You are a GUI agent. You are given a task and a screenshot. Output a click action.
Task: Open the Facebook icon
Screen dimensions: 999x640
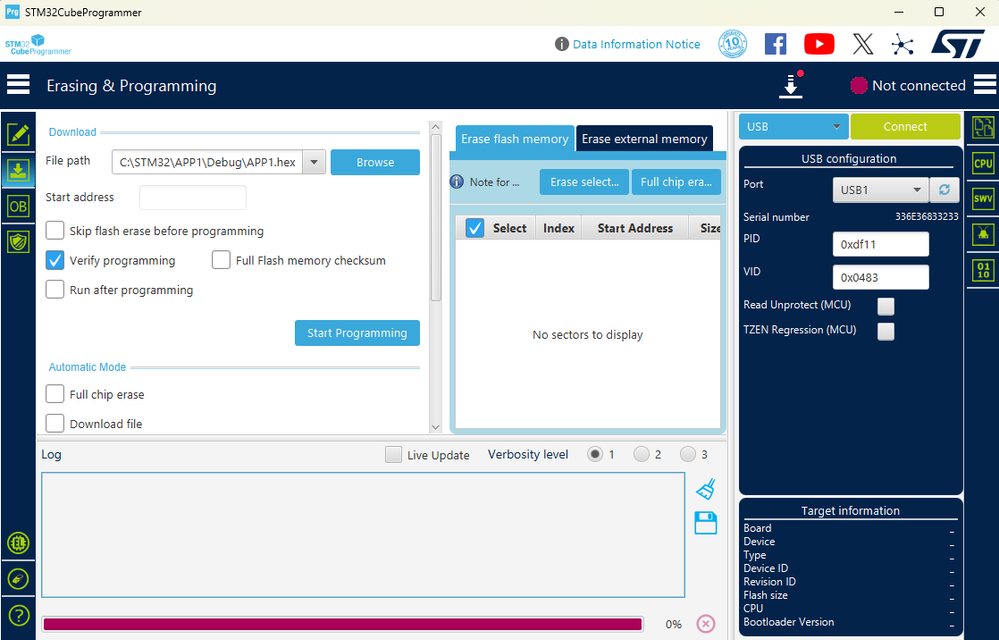pos(775,44)
